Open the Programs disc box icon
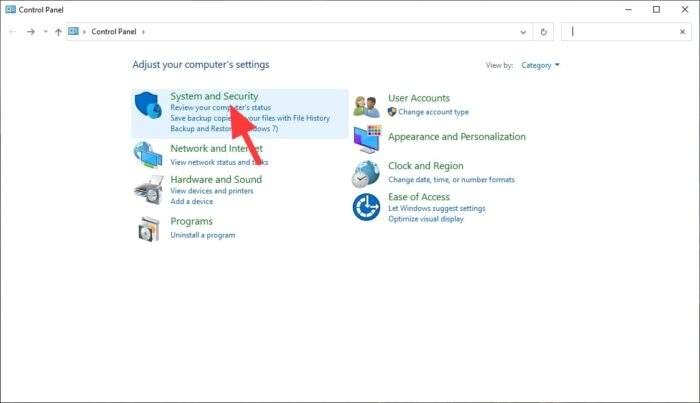This screenshot has height=403, width=700. (x=149, y=229)
